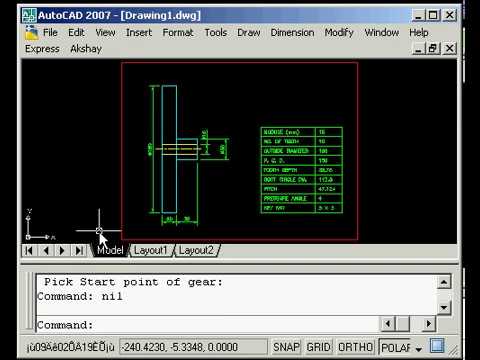Open the Format menu
This screenshot has width=480, height=360.
point(178,33)
